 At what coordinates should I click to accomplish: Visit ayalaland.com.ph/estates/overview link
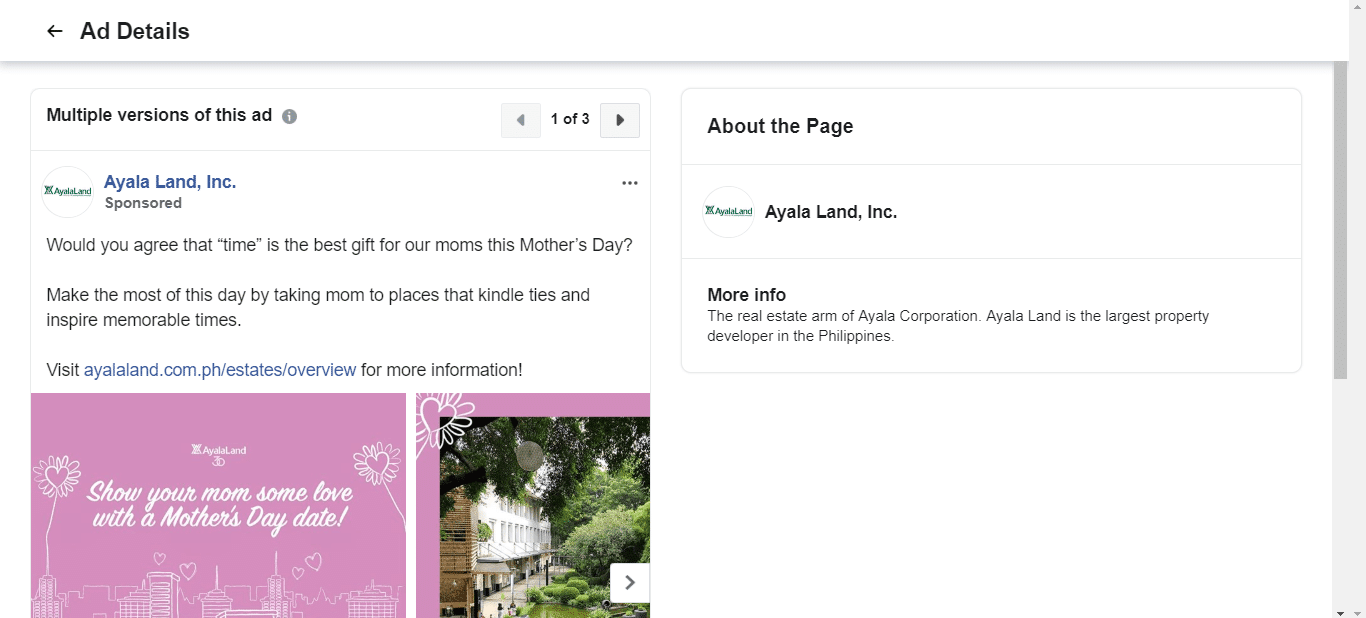tap(220, 370)
